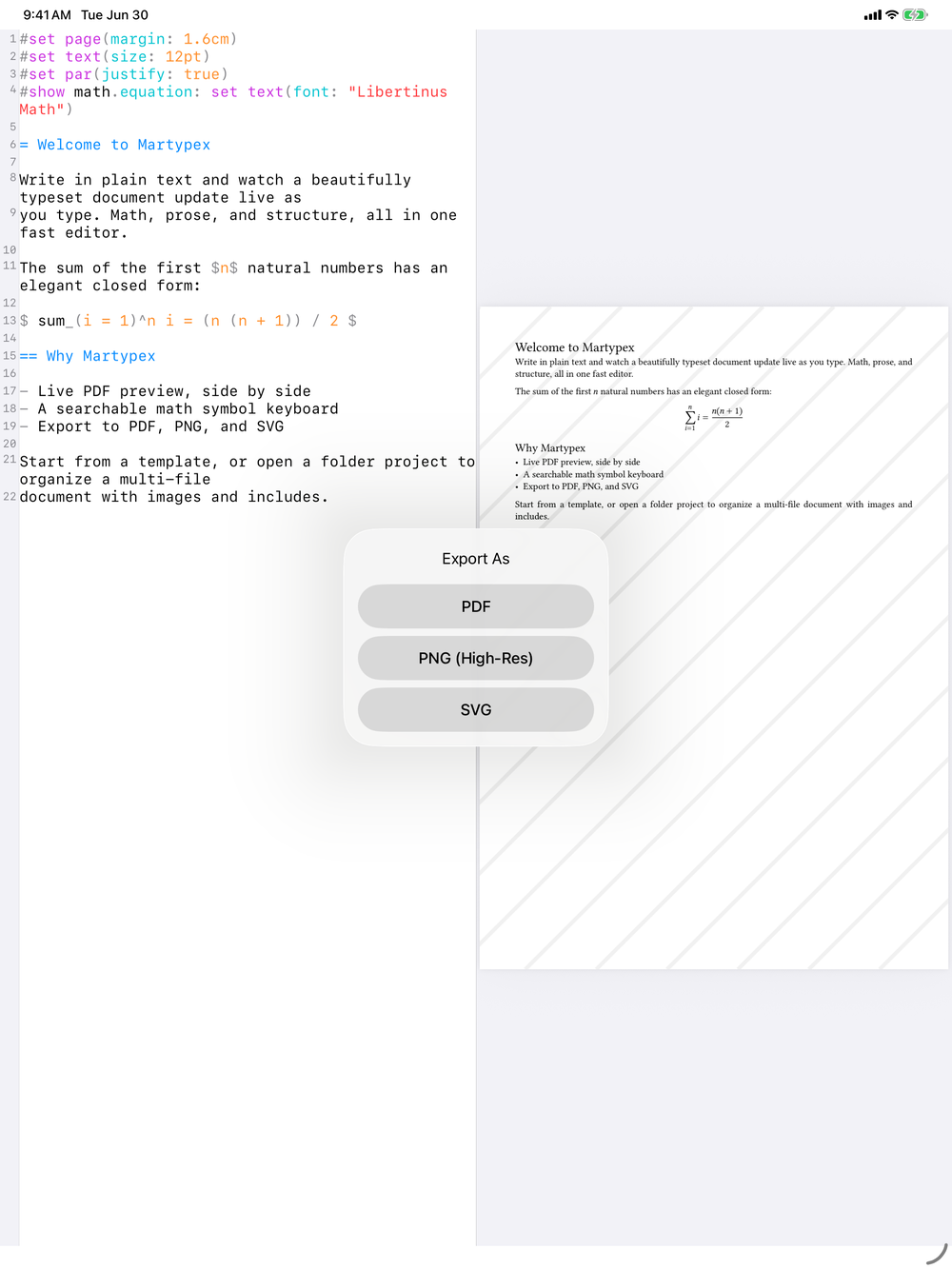This screenshot has width=952, height=1269.
Task: Click the '#set text(size: 12pt)' line
Action: tap(114, 56)
